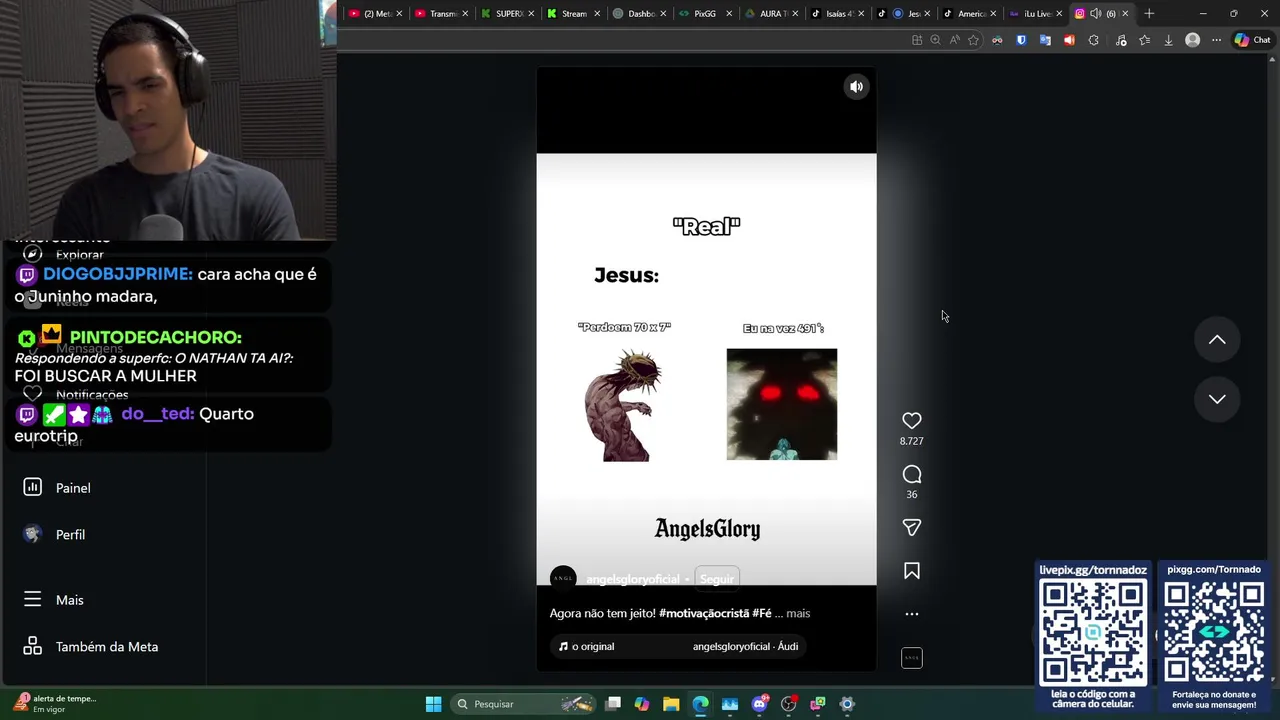
Task: Open the angelsgloryoficial profile avatar
Action: point(563,578)
